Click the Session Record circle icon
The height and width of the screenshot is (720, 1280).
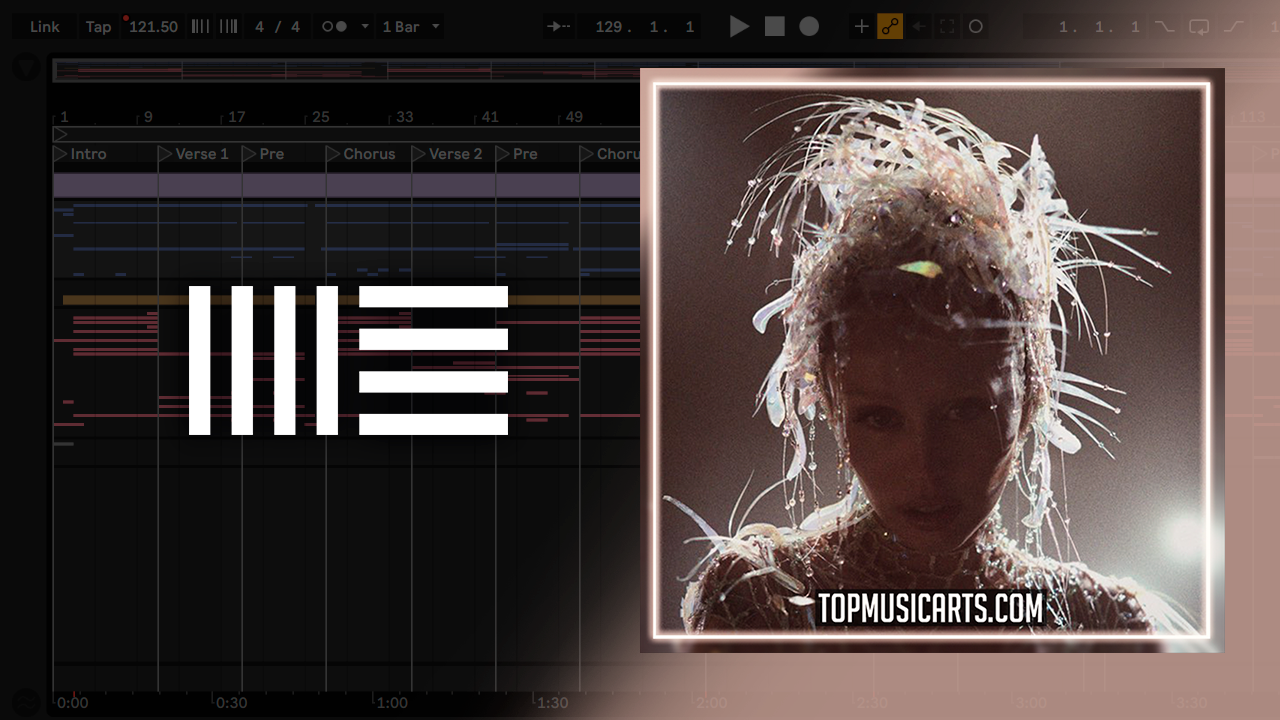pyautogui.click(x=976, y=27)
